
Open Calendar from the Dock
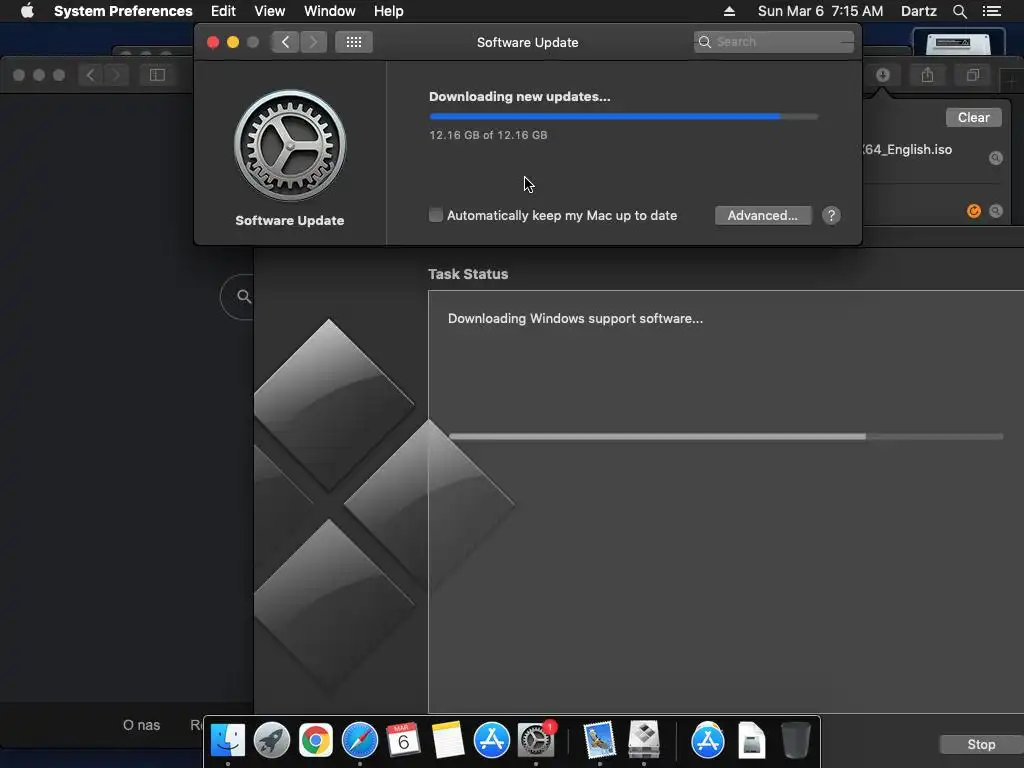pyautogui.click(x=403, y=741)
